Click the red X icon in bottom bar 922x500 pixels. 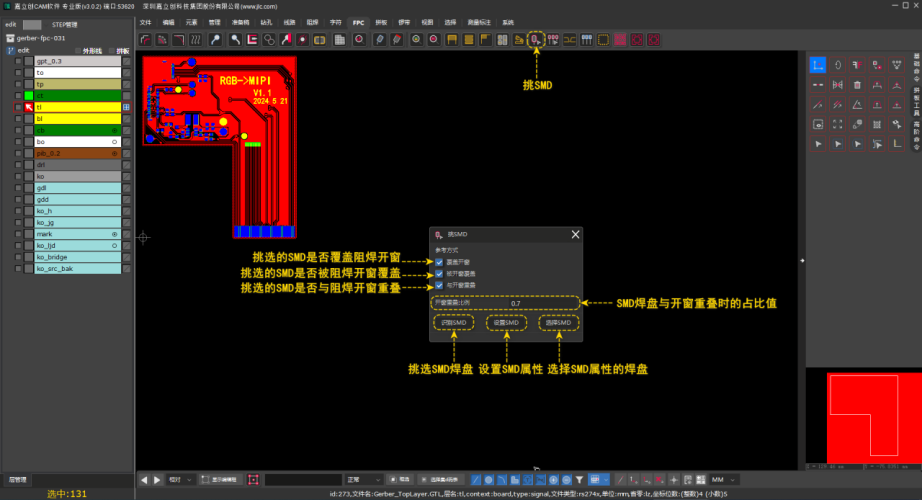[x=659, y=480]
